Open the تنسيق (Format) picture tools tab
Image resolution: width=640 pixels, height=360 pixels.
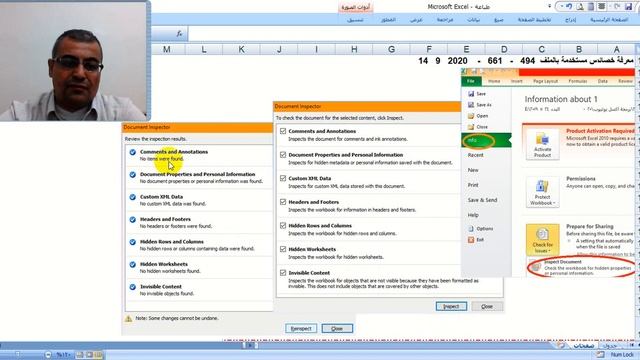[355, 20]
